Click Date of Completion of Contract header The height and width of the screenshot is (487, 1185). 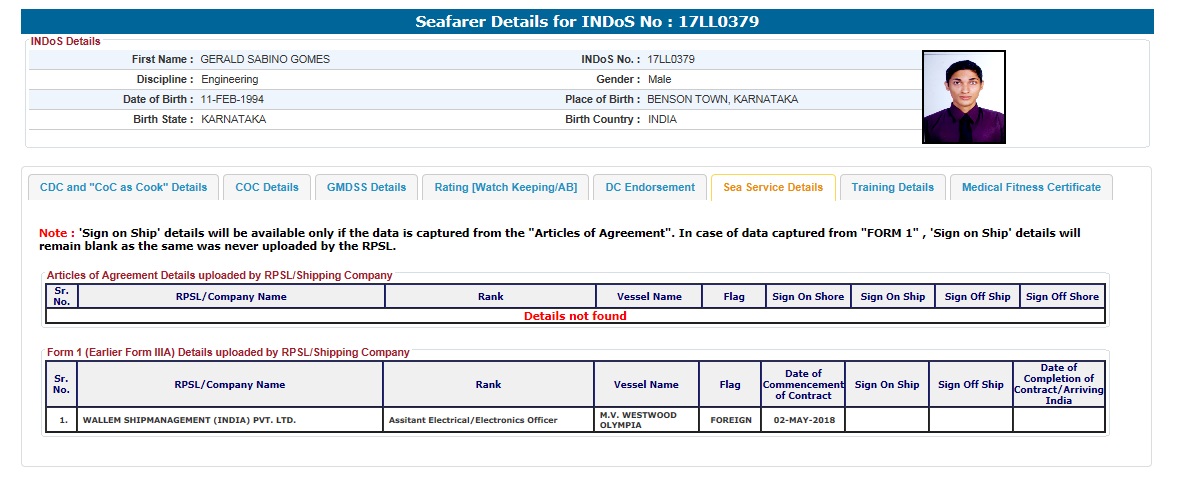pos(1059,384)
